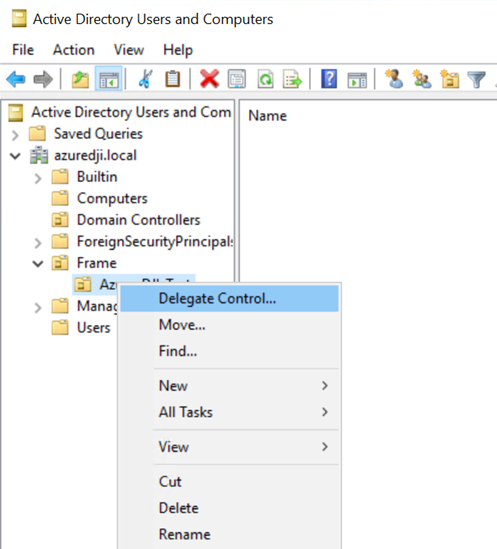Screen dimensions: 497x549
Task: Click the Domain Controllers OU folder icon
Action: tap(60, 220)
